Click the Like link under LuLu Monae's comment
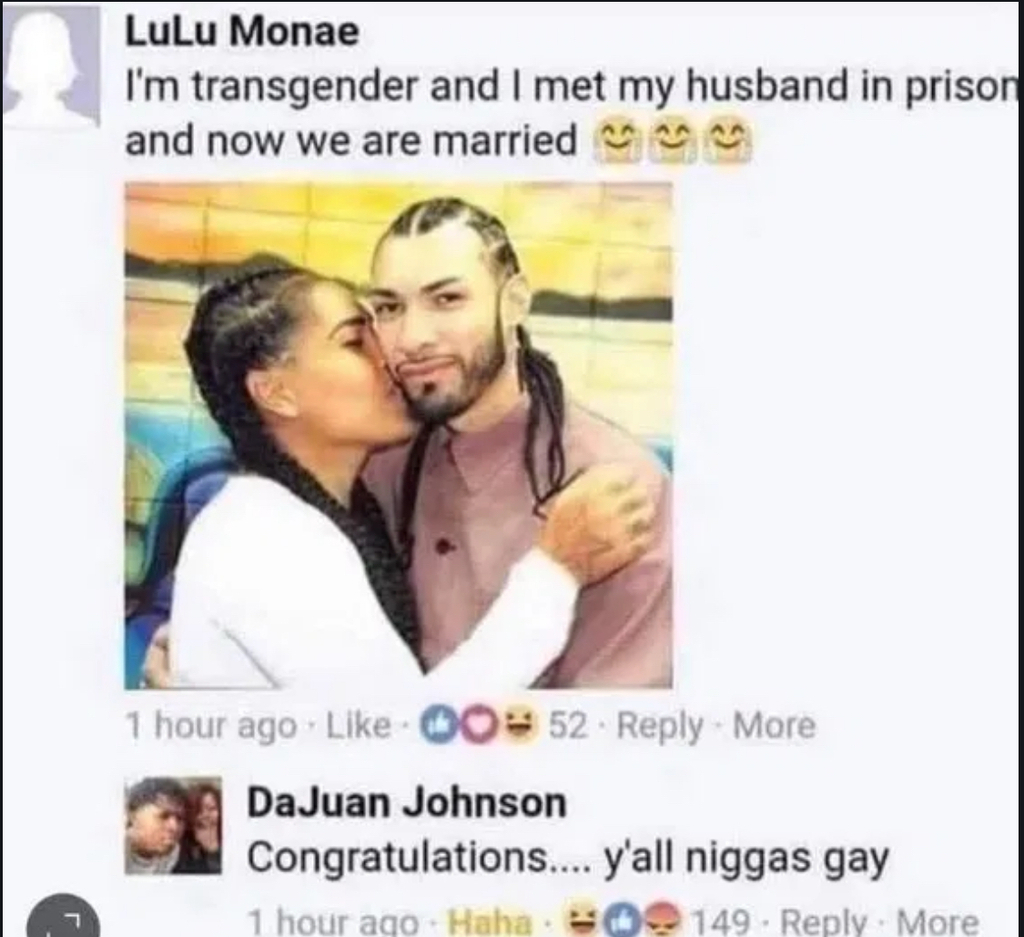Image resolution: width=1024 pixels, height=937 pixels. (358, 725)
